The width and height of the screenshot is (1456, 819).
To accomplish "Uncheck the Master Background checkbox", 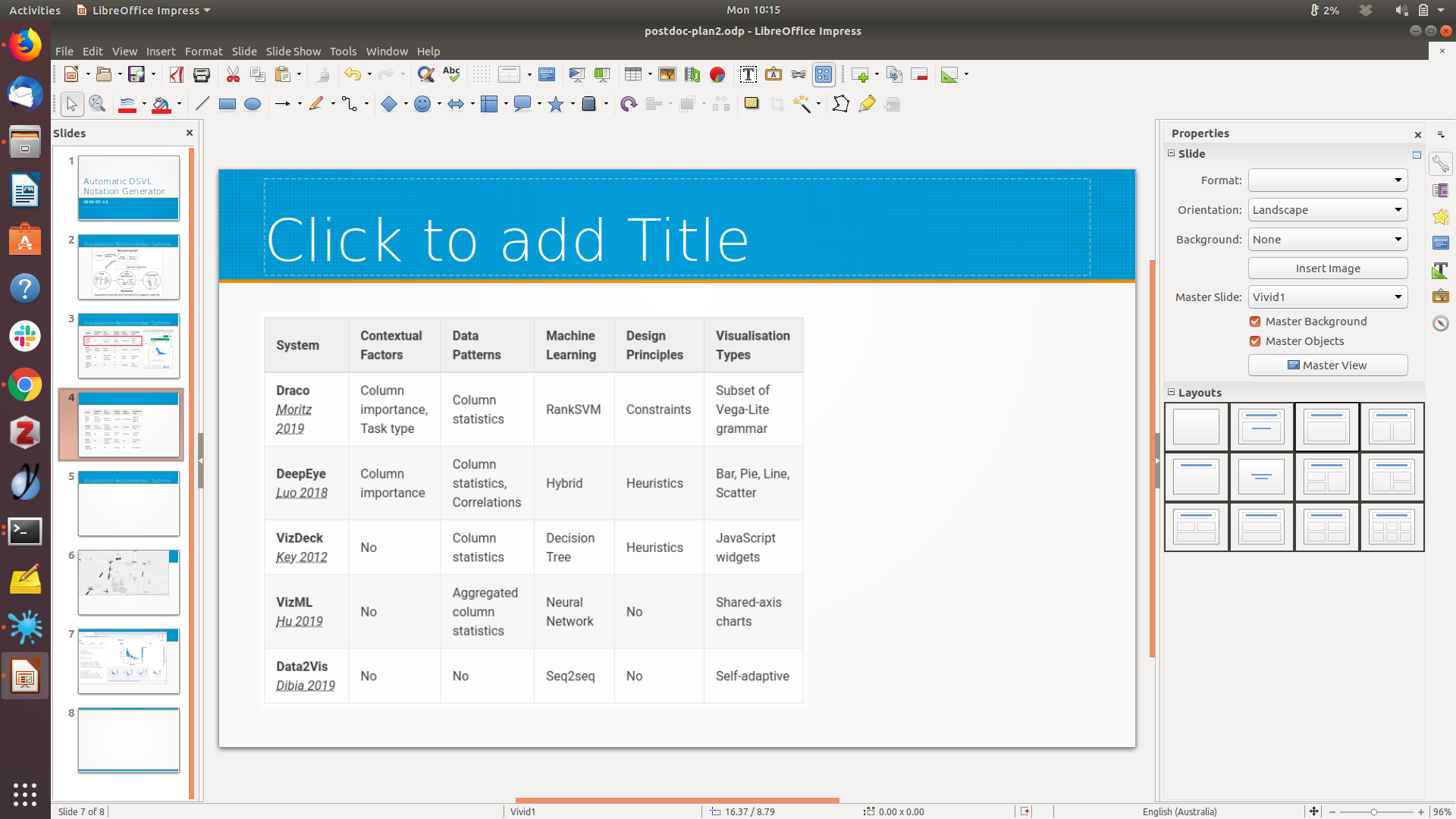I will click(x=1255, y=322).
